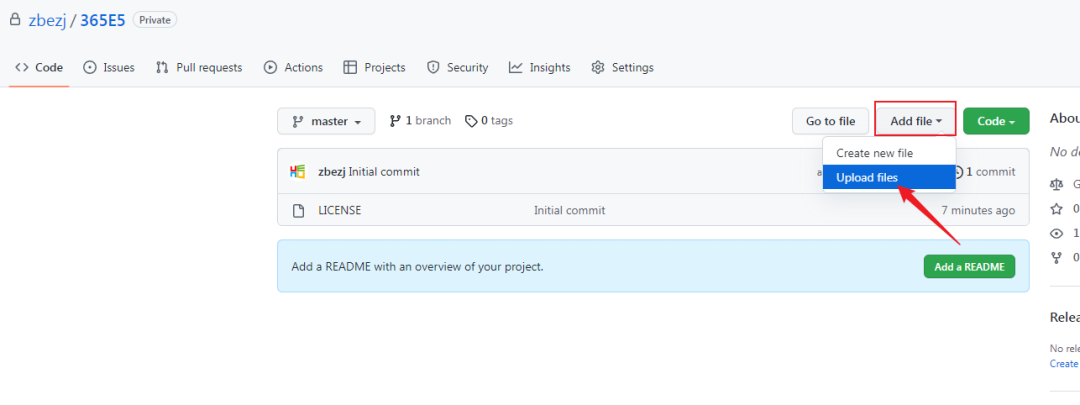Choose Upload files menu entry
The image size is (1080, 405).
(x=889, y=177)
